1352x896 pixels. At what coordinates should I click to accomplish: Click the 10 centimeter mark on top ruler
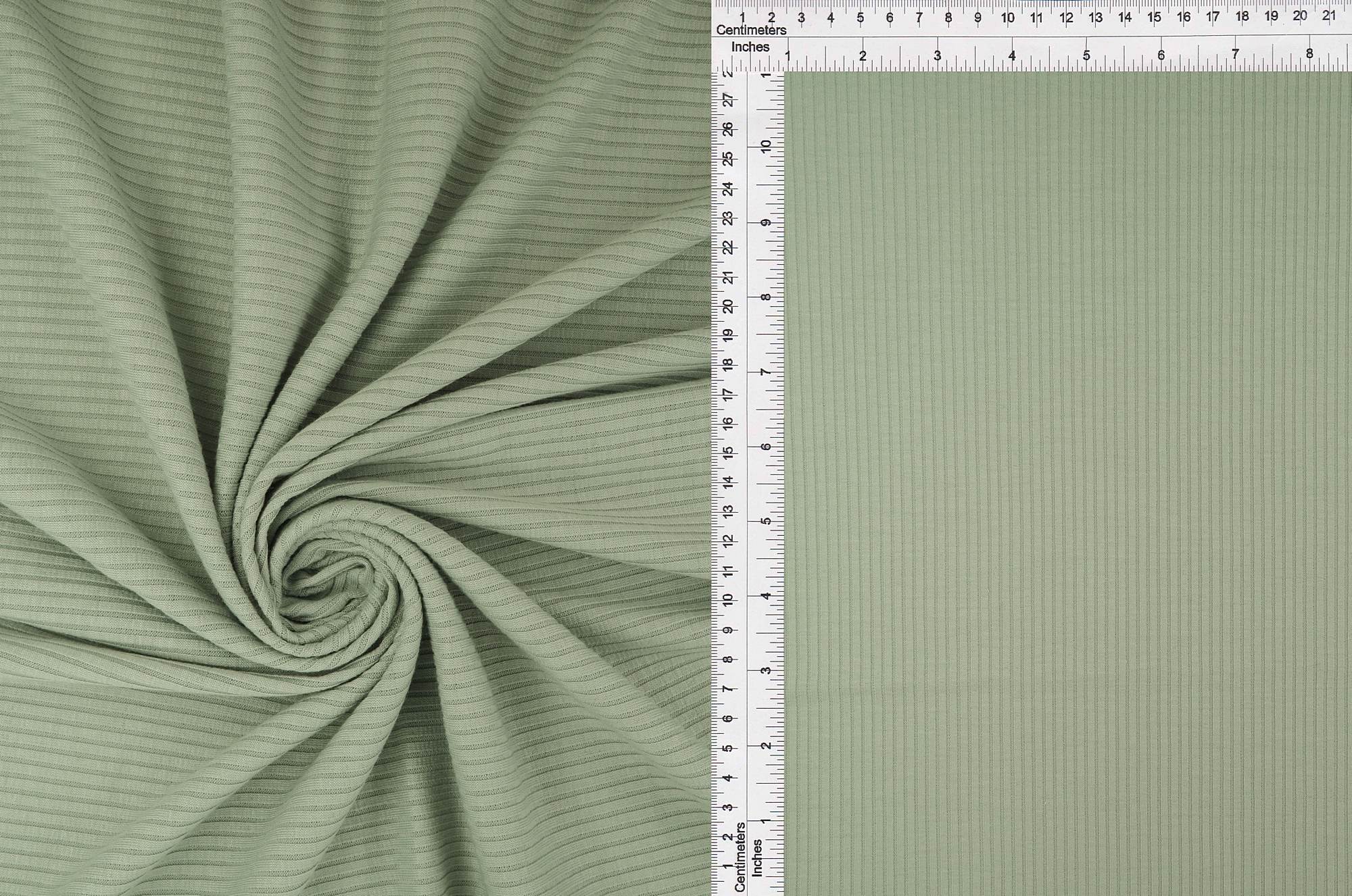tap(1007, 18)
